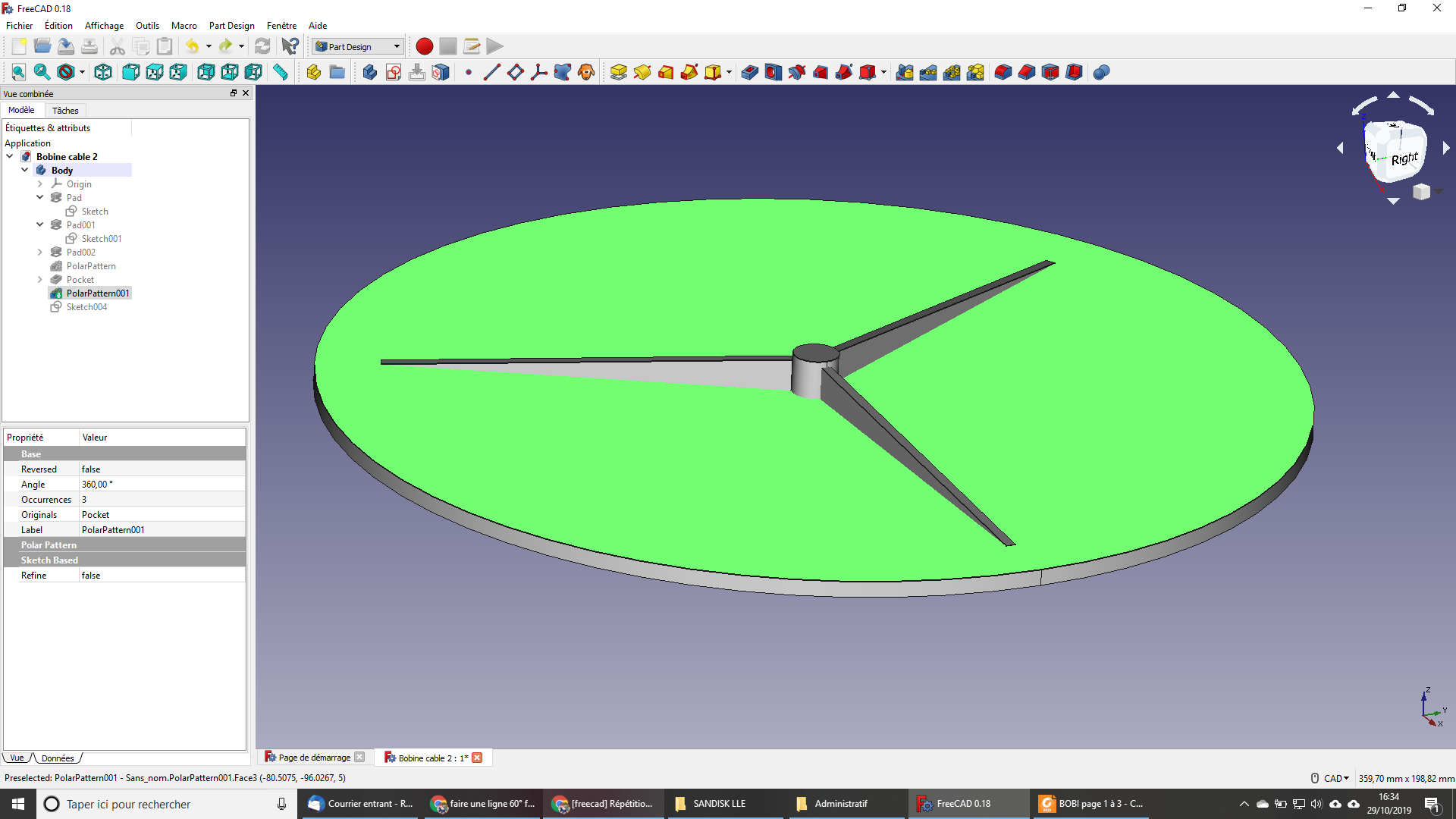Open Courrier entrant from the taskbar
The width and height of the screenshot is (1456, 819).
click(x=361, y=804)
